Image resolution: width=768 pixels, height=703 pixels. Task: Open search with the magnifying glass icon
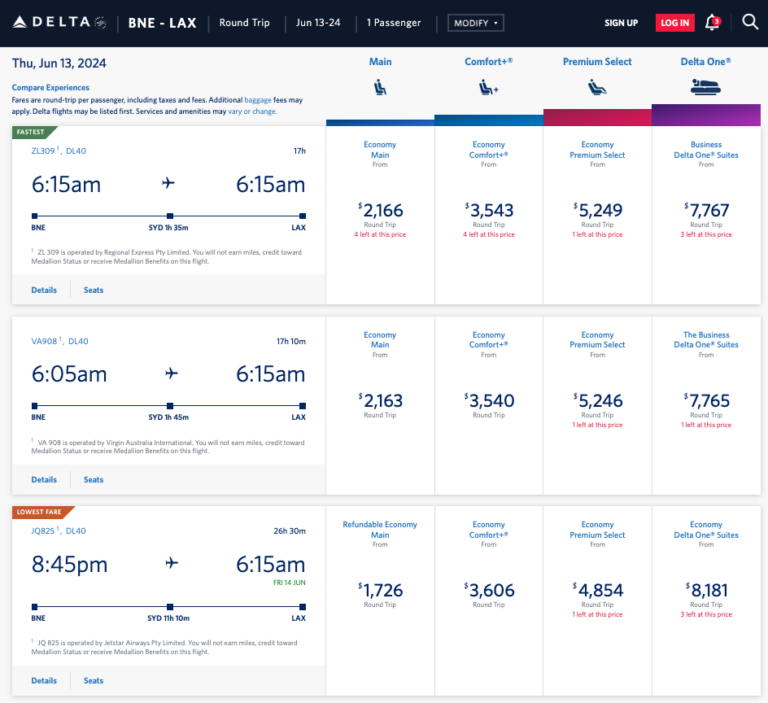pyautogui.click(x=750, y=22)
